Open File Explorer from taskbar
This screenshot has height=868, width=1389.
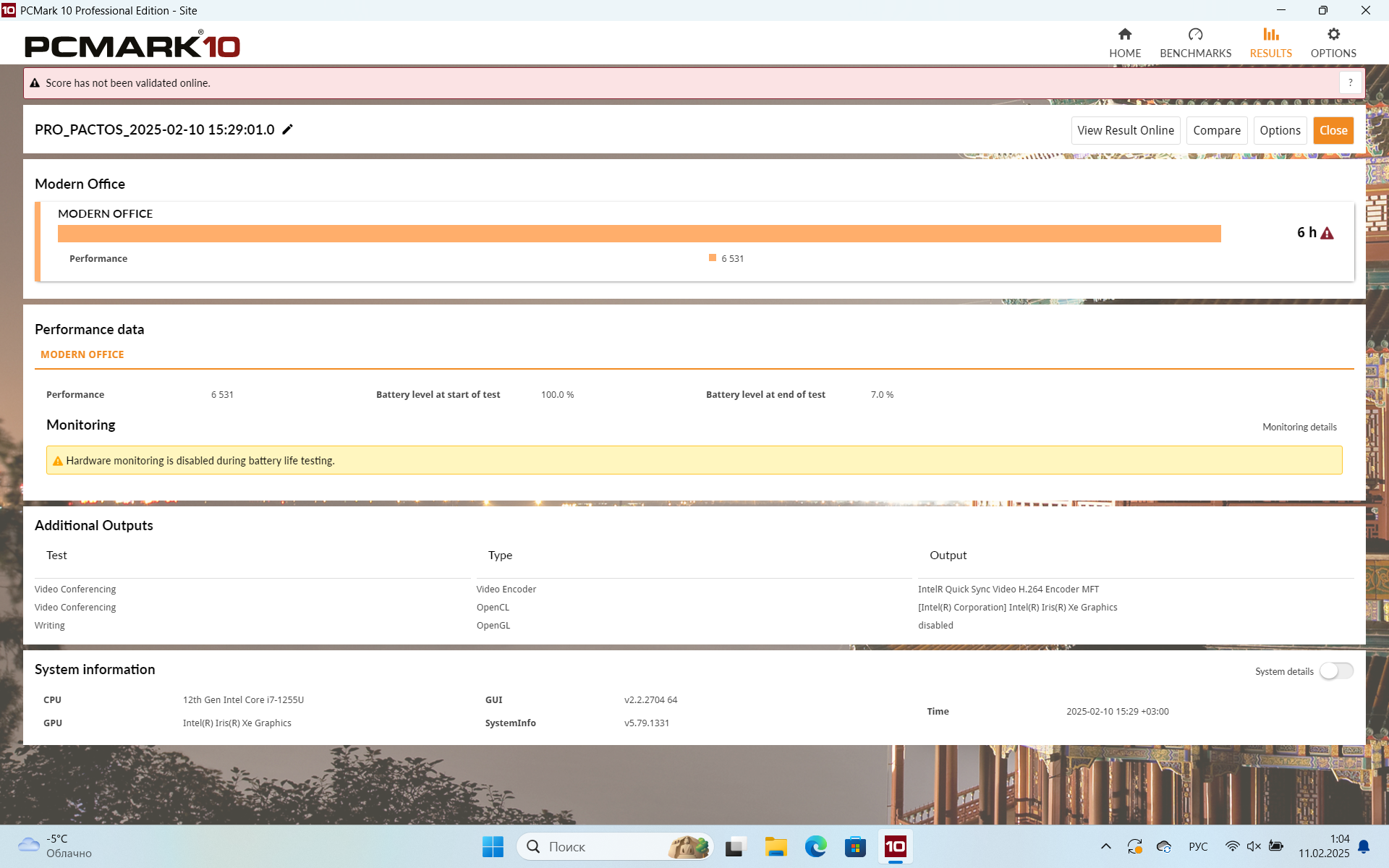coord(776,846)
